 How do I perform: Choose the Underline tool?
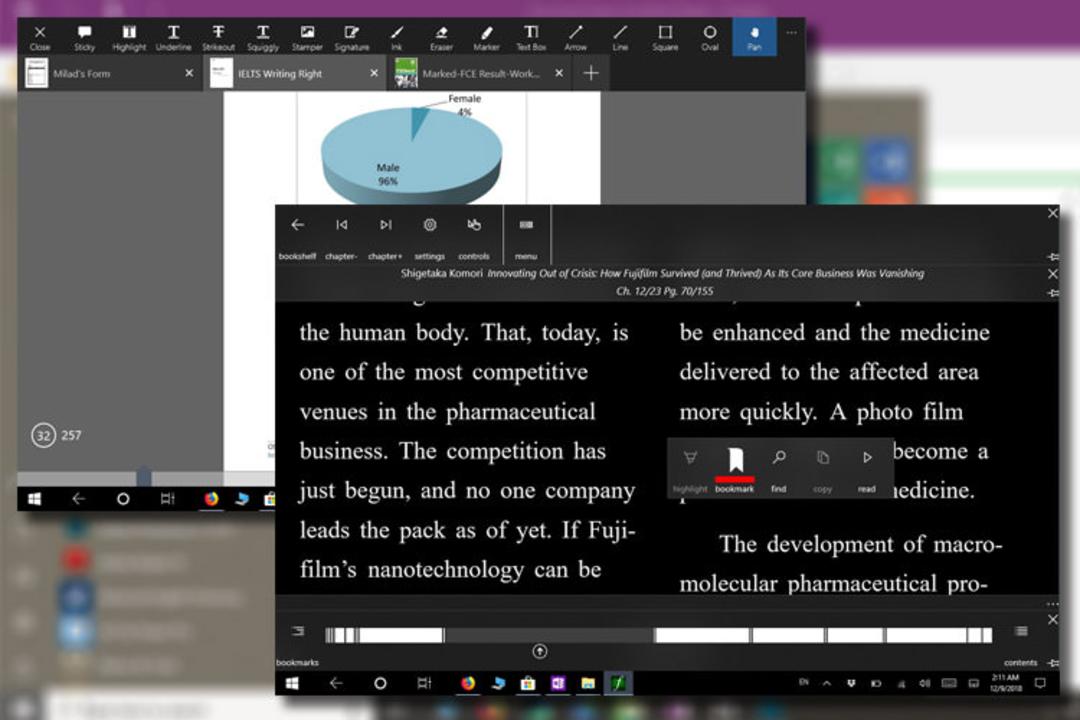174,38
